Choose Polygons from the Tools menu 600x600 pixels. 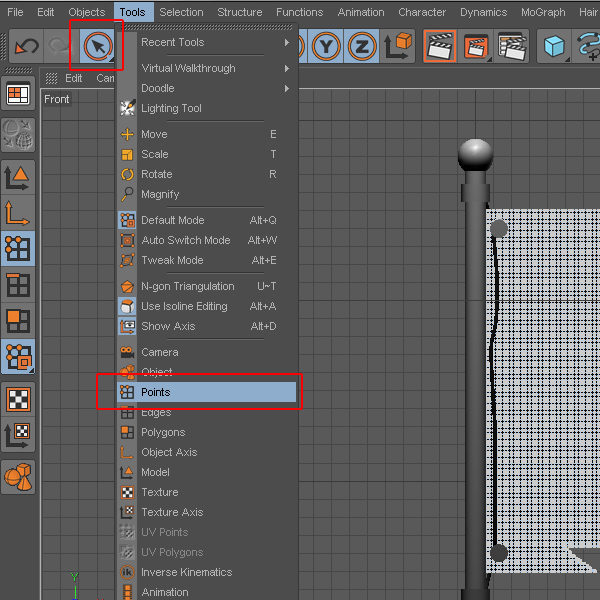click(x=207, y=432)
